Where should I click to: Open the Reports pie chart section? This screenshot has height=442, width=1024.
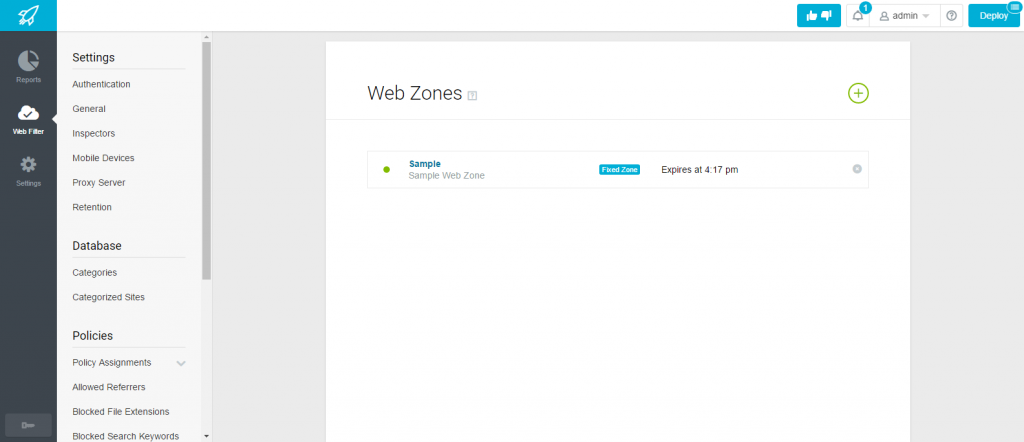[28, 67]
